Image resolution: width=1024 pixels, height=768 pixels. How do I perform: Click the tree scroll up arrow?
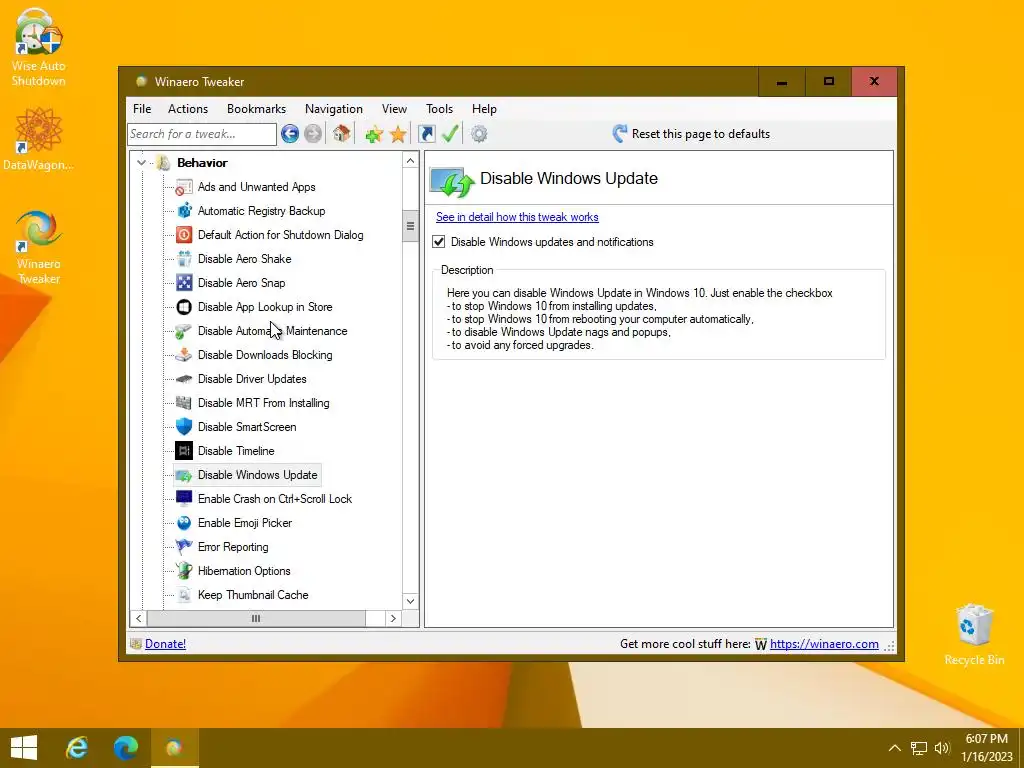(410, 161)
